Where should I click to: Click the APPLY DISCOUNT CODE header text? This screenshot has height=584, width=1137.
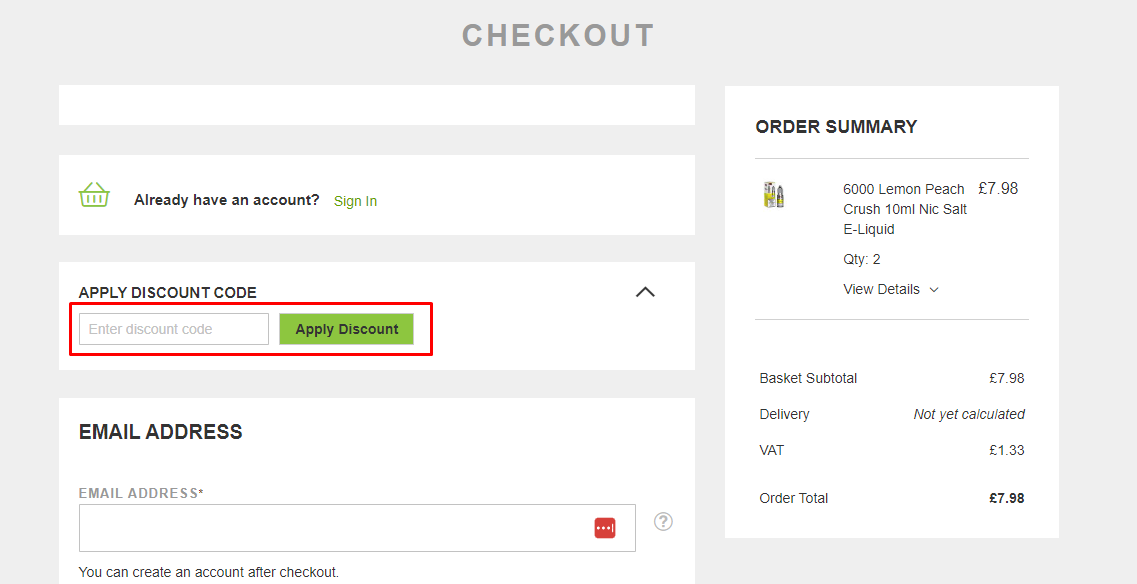pos(167,292)
